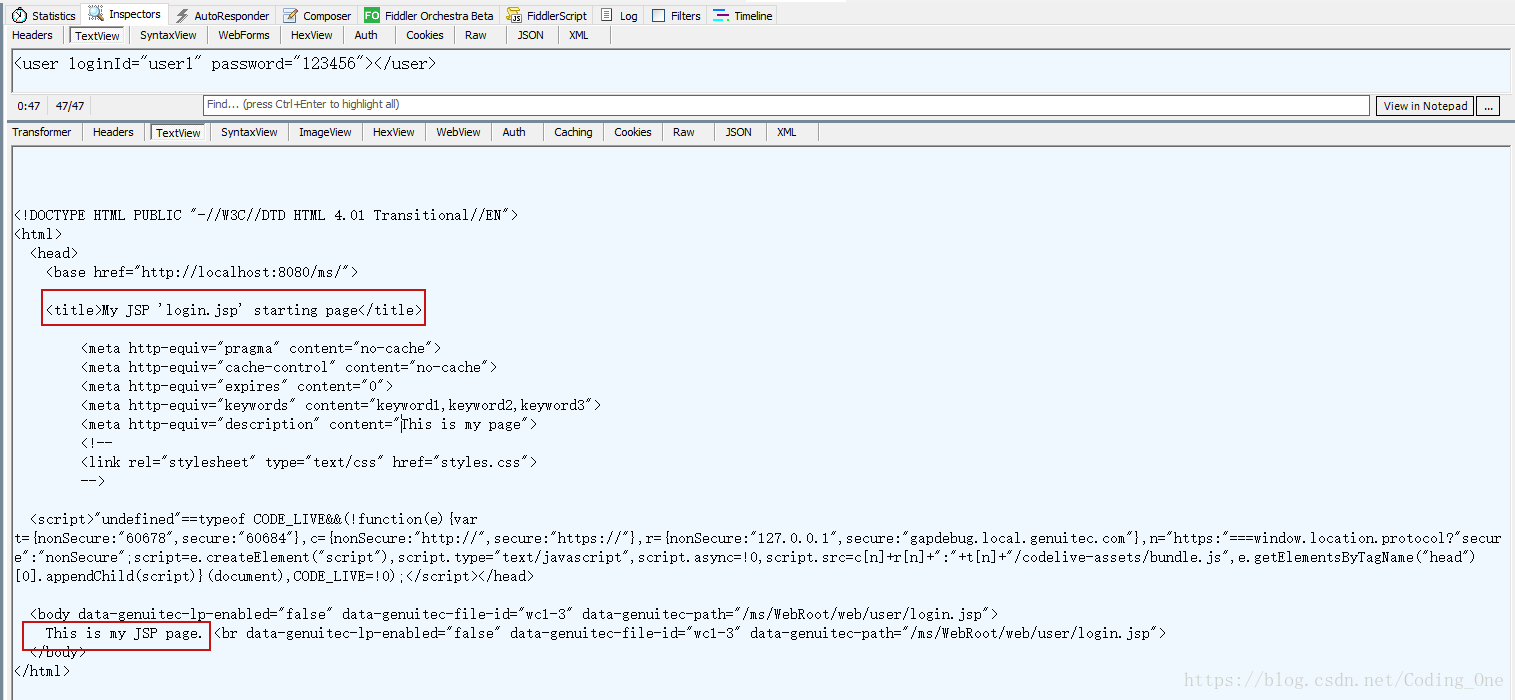
Task: Open the response Transformer tab
Action: pos(42,132)
